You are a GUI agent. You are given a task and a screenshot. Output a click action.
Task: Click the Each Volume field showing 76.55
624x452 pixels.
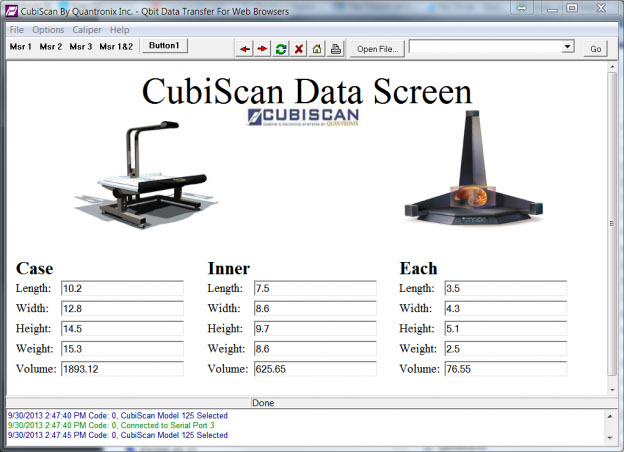point(505,369)
